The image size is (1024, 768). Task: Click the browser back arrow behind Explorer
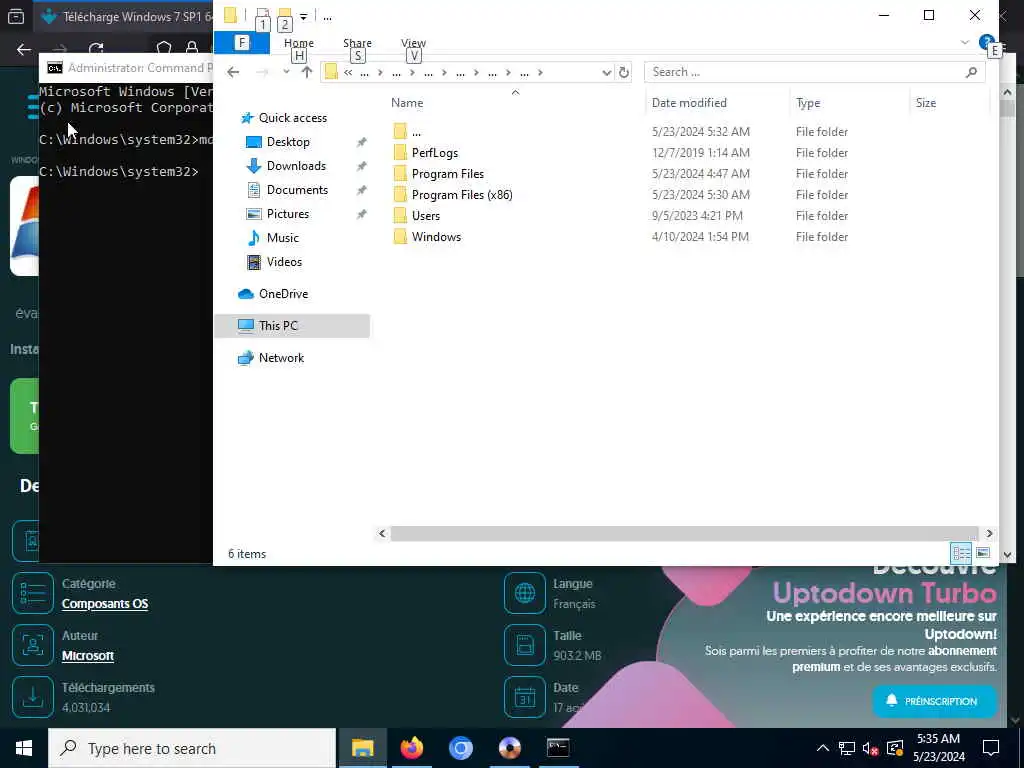tap(24, 50)
